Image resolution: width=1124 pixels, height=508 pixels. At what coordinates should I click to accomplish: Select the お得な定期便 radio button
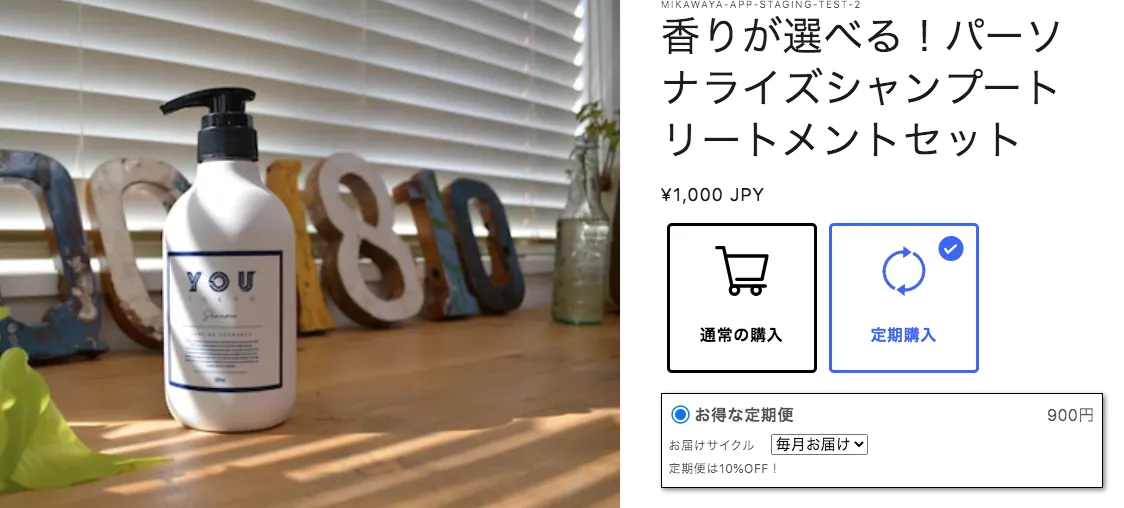680,415
